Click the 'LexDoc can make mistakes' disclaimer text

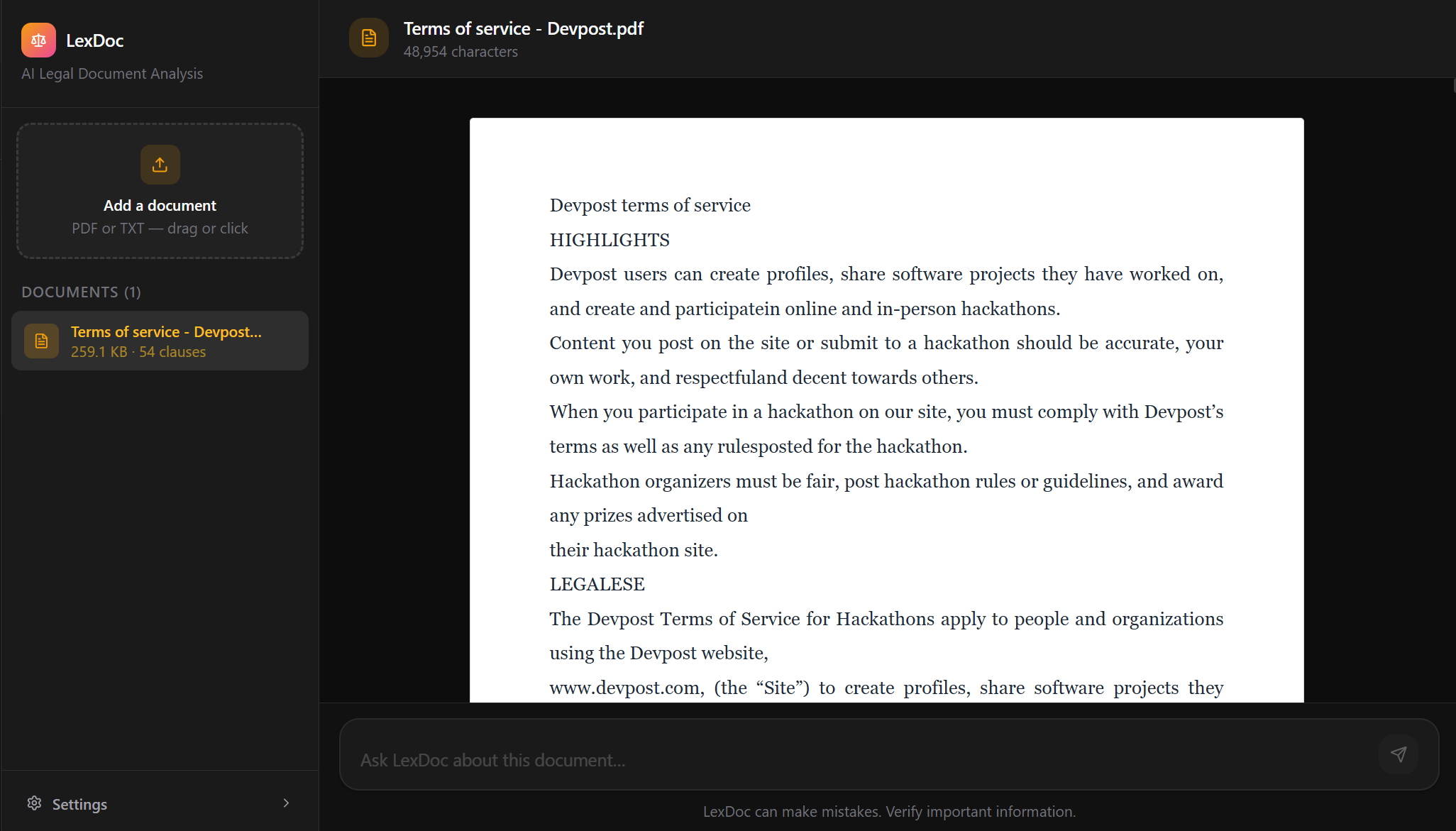[x=889, y=812]
